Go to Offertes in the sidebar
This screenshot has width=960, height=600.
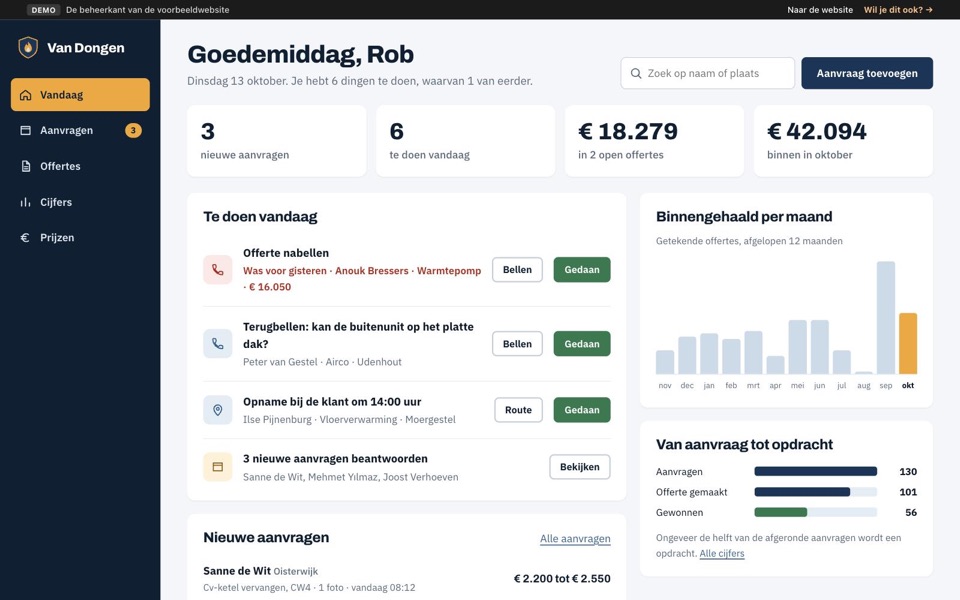pyautogui.click(x=80, y=166)
